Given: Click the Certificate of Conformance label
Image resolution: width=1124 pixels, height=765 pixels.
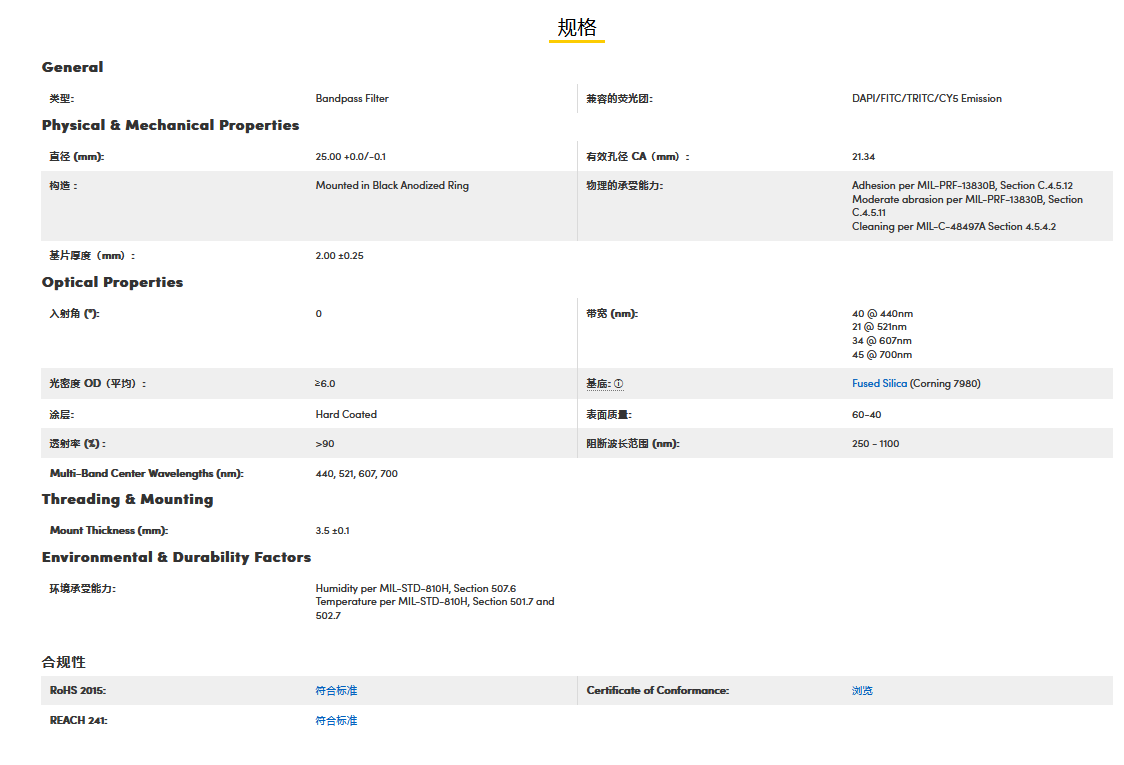Looking at the screenshot, I should (657, 690).
